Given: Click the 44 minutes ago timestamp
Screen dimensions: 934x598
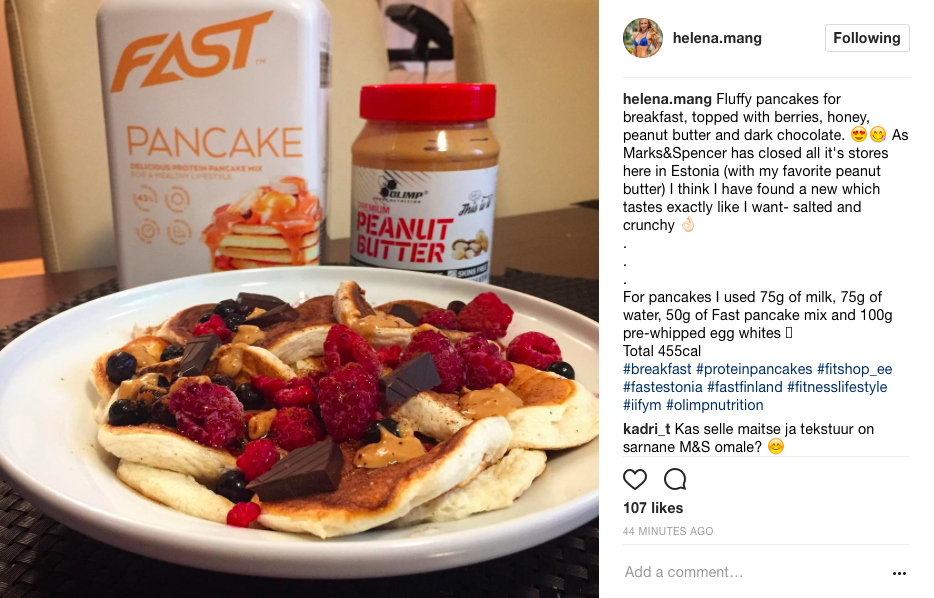Looking at the screenshot, I should pyautogui.click(x=668, y=531).
